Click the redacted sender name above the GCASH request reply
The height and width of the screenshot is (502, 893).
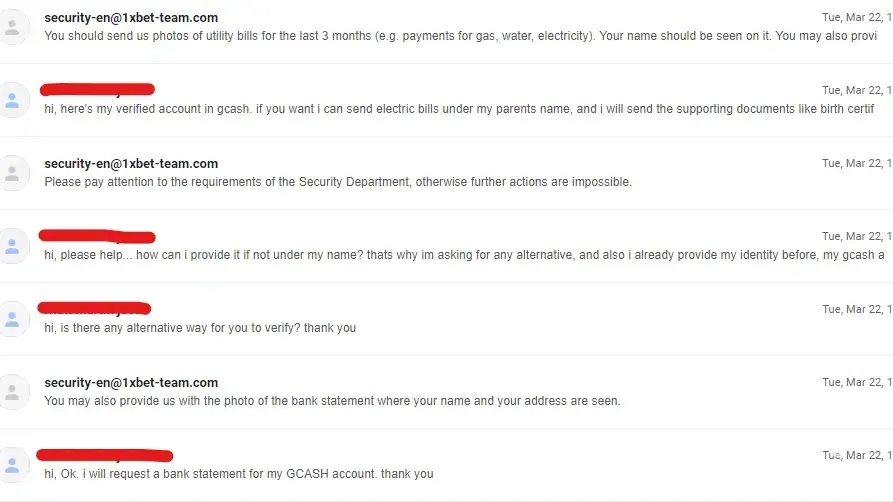click(x=105, y=456)
